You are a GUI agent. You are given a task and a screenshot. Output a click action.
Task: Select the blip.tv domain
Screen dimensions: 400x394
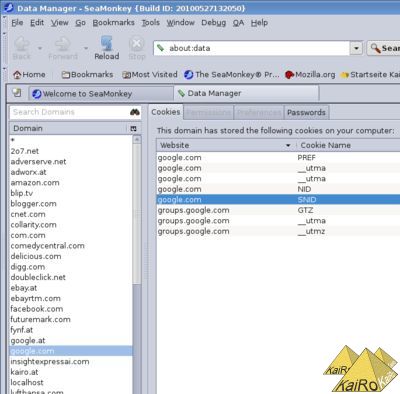(71, 193)
